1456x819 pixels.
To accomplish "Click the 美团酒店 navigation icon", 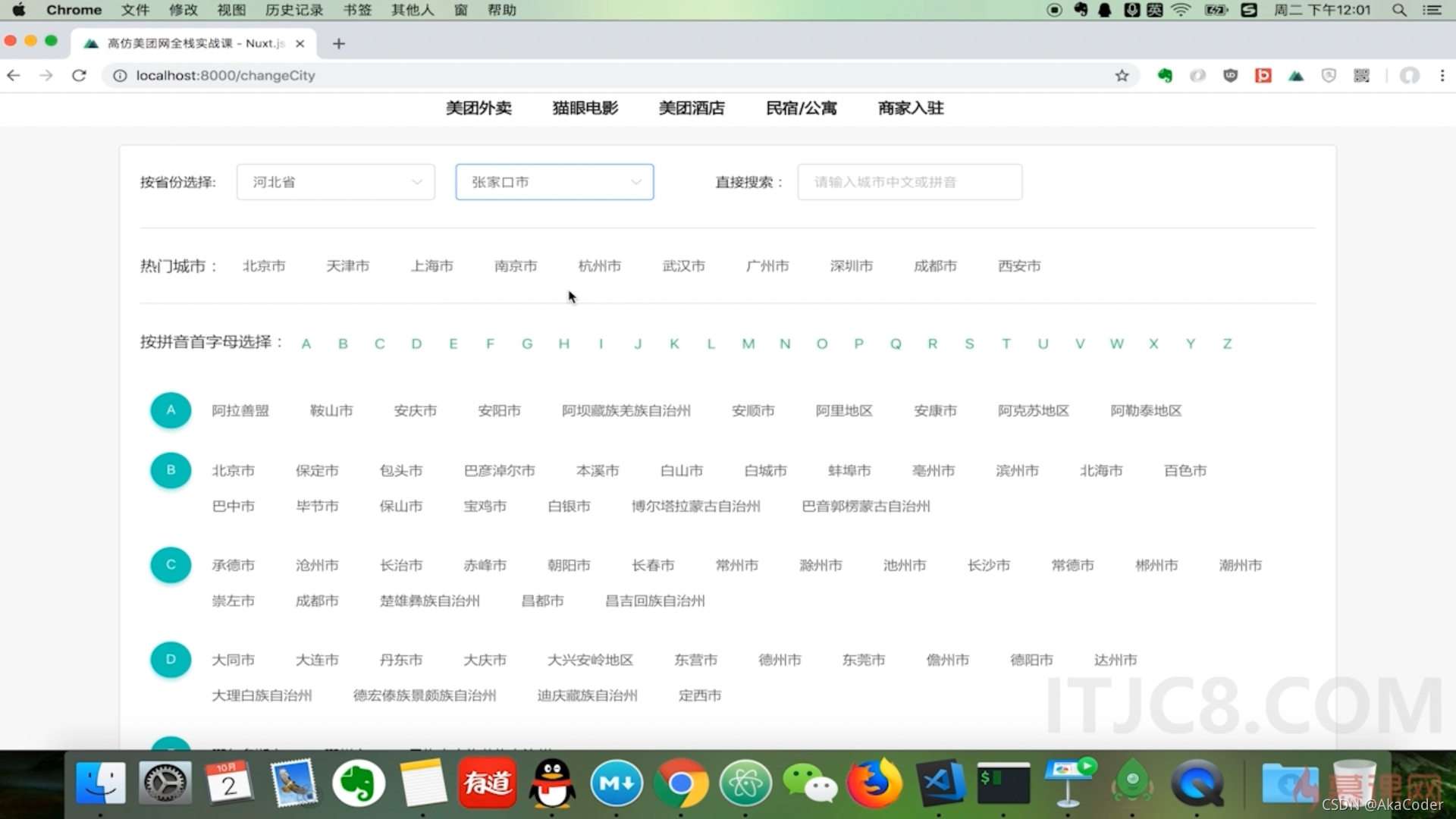I will tap(692, 107).
